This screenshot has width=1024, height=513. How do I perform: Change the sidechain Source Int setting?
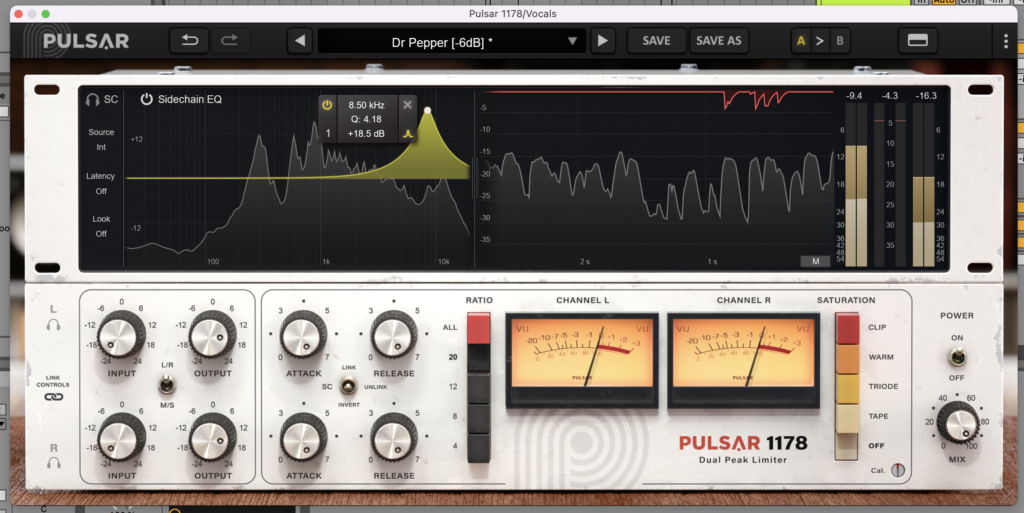pos(101,140)
